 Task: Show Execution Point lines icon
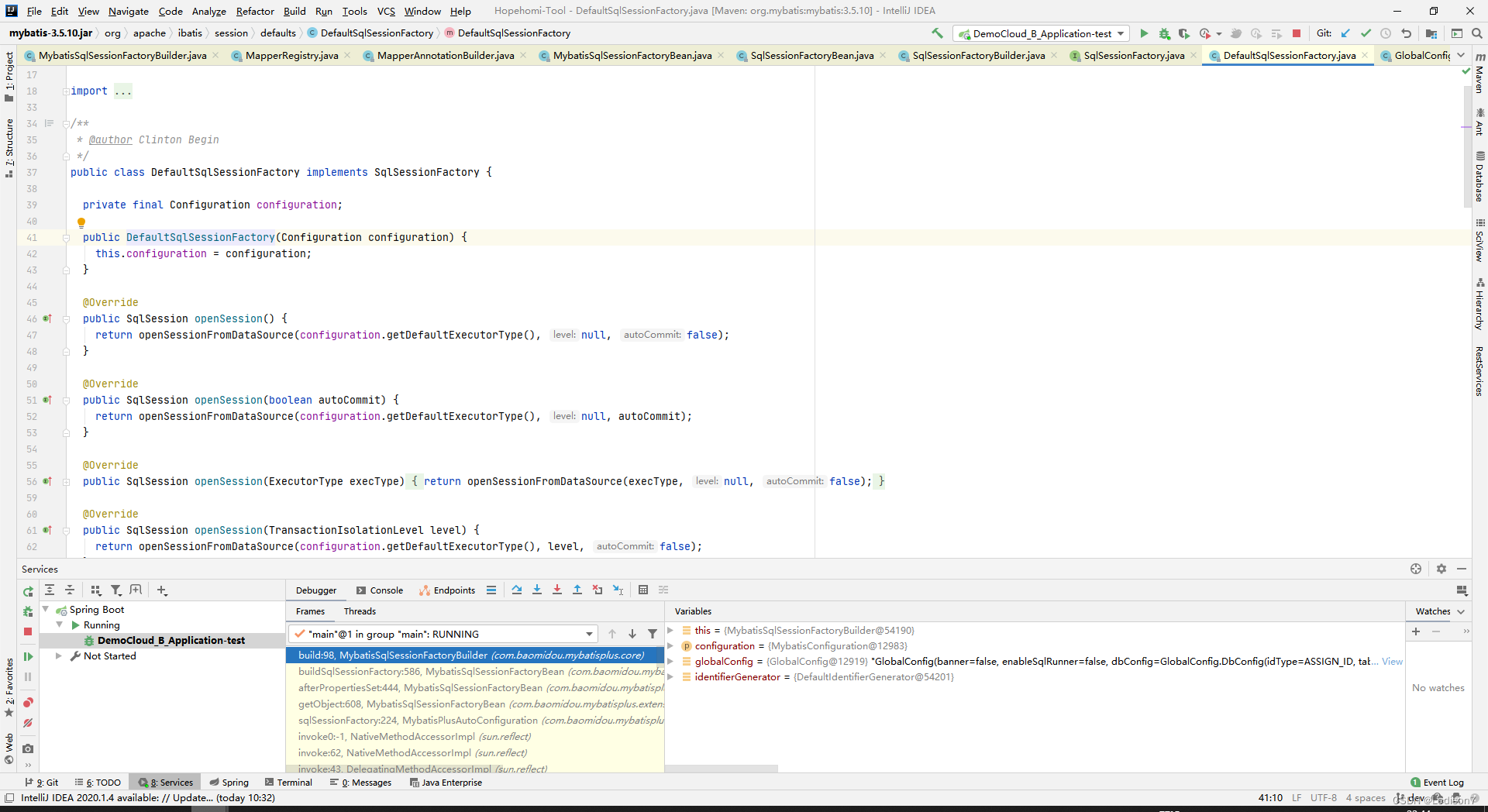coord(491,590)
